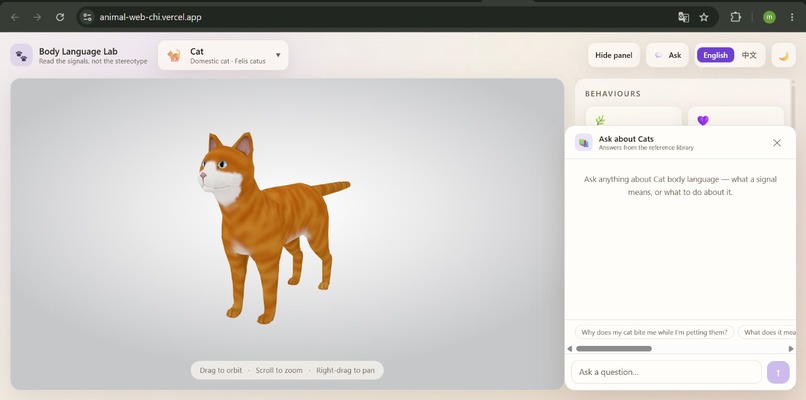Open the Chrome three-dot menu
This screenshot has height=400, width=806.
point(792,17)
